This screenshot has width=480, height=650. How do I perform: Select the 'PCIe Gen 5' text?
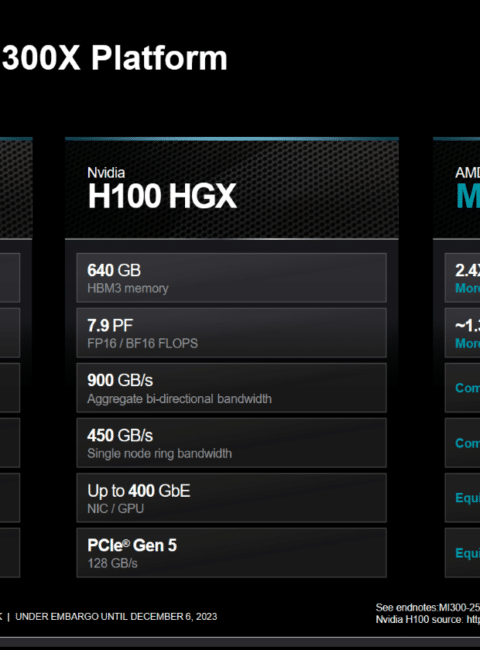[x=132, y=546]
